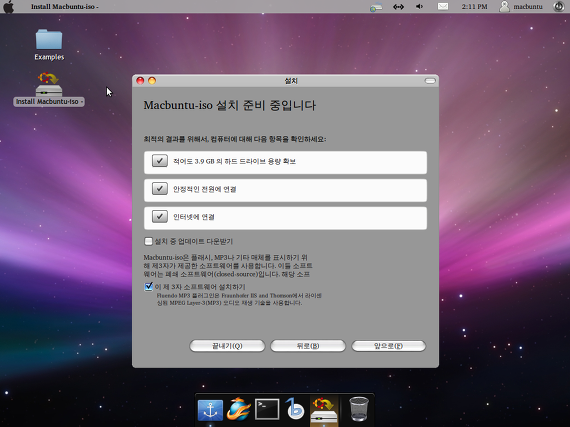Click the heading Macbuntu-iso 설치 준비 중입니다
This screenshot has width=570, height=427.
[x=230, y=105]
